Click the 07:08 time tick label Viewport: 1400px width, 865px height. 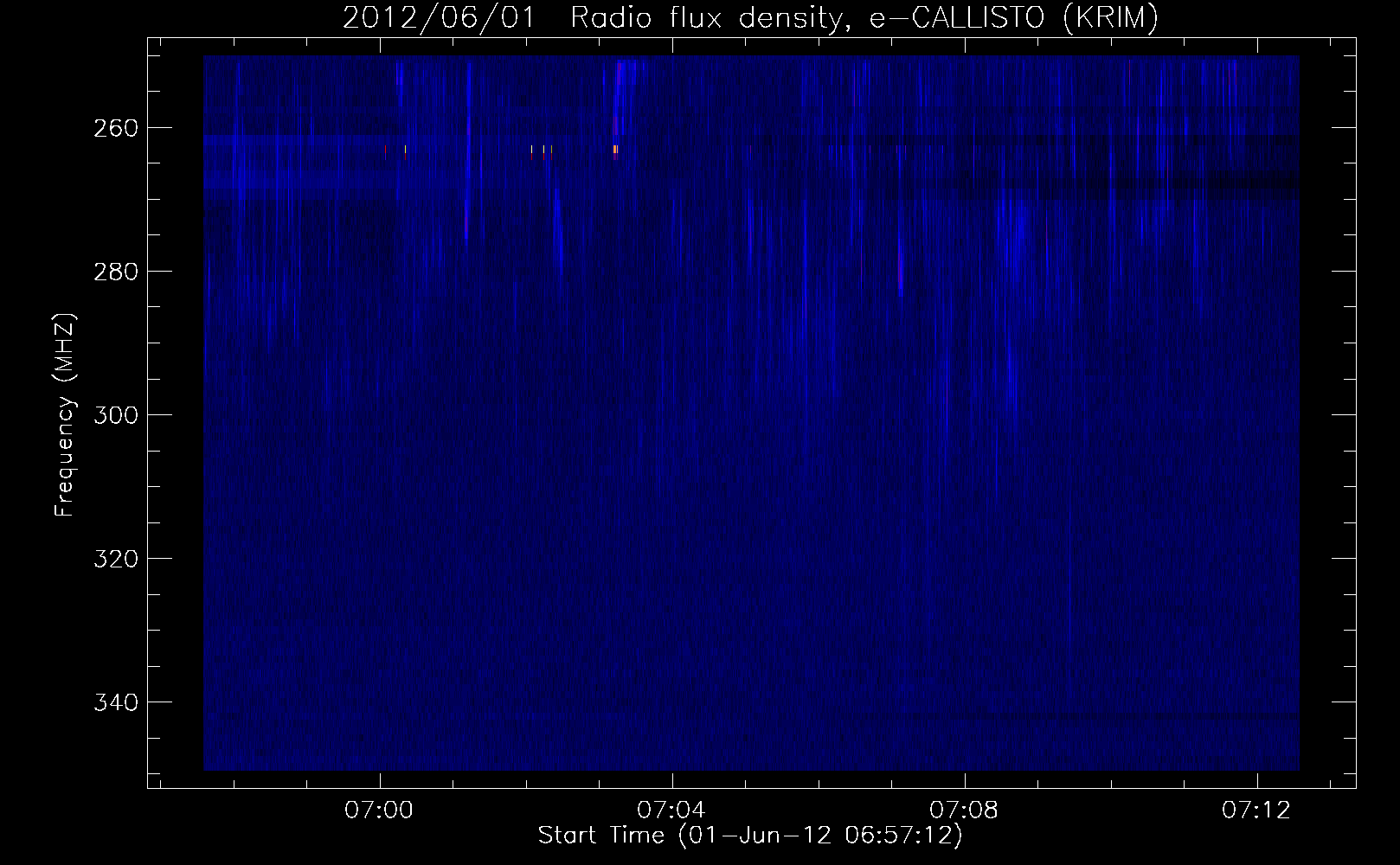(964, 811)
